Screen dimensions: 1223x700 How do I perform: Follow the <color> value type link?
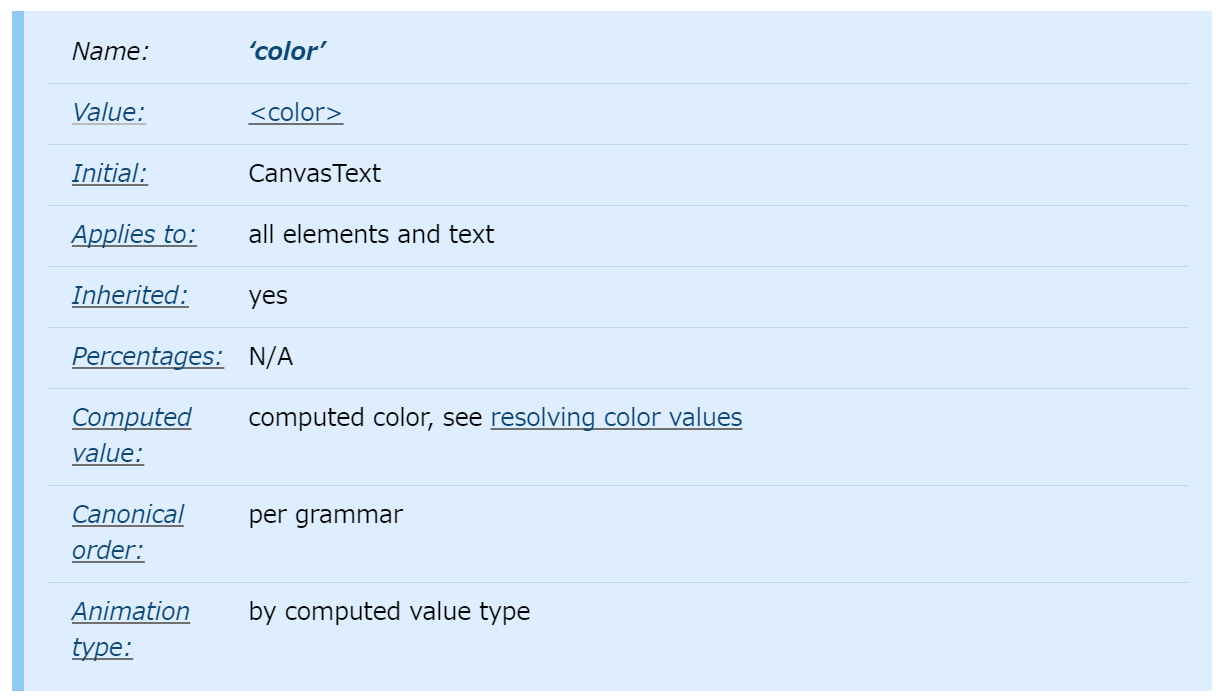pos(295,113)
